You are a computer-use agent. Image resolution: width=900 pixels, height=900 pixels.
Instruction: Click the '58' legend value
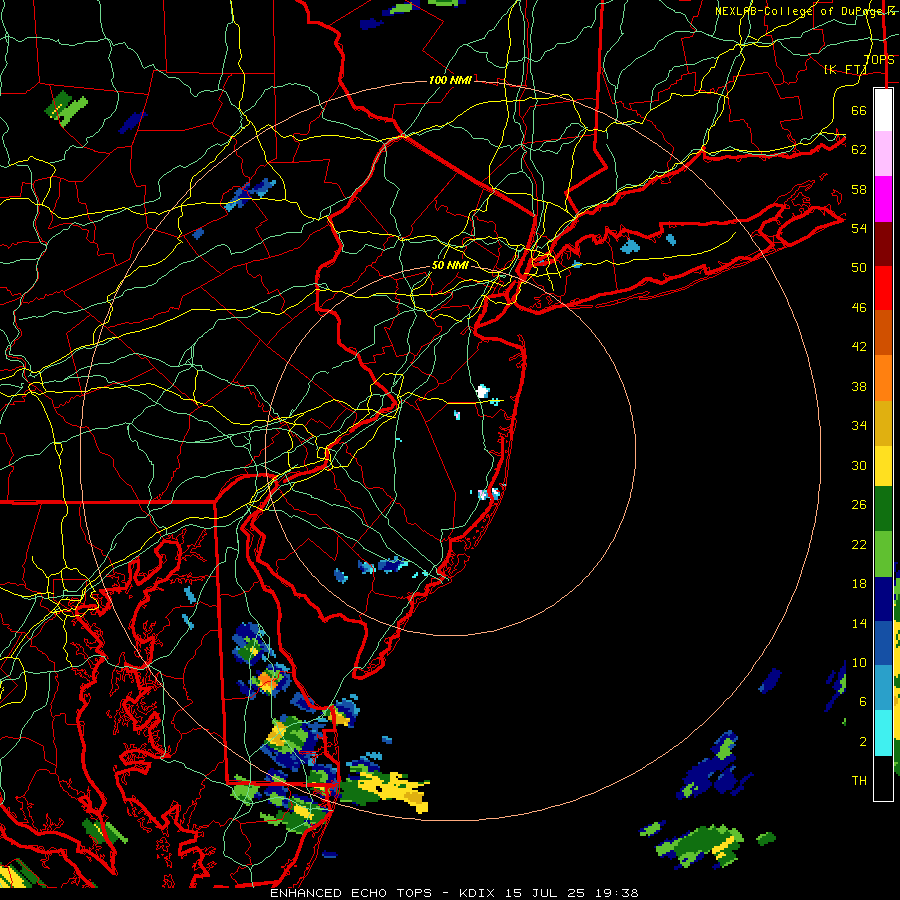pyautogui.click(x=859, y=189)
